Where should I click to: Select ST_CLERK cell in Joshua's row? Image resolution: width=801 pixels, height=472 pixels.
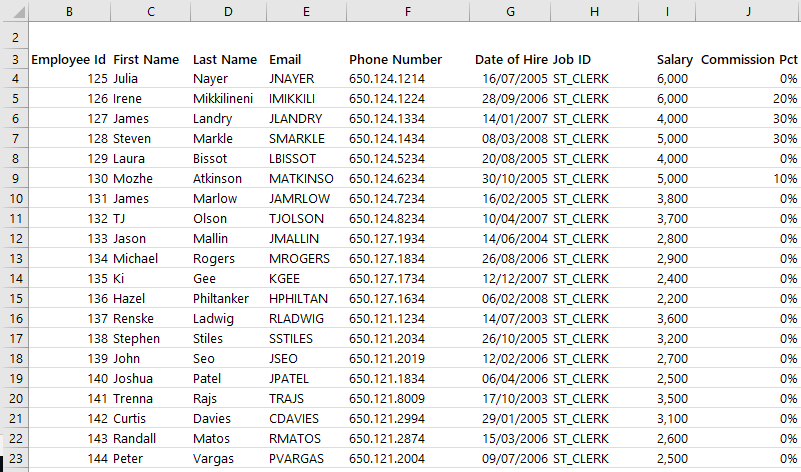[x=594, y=378]
